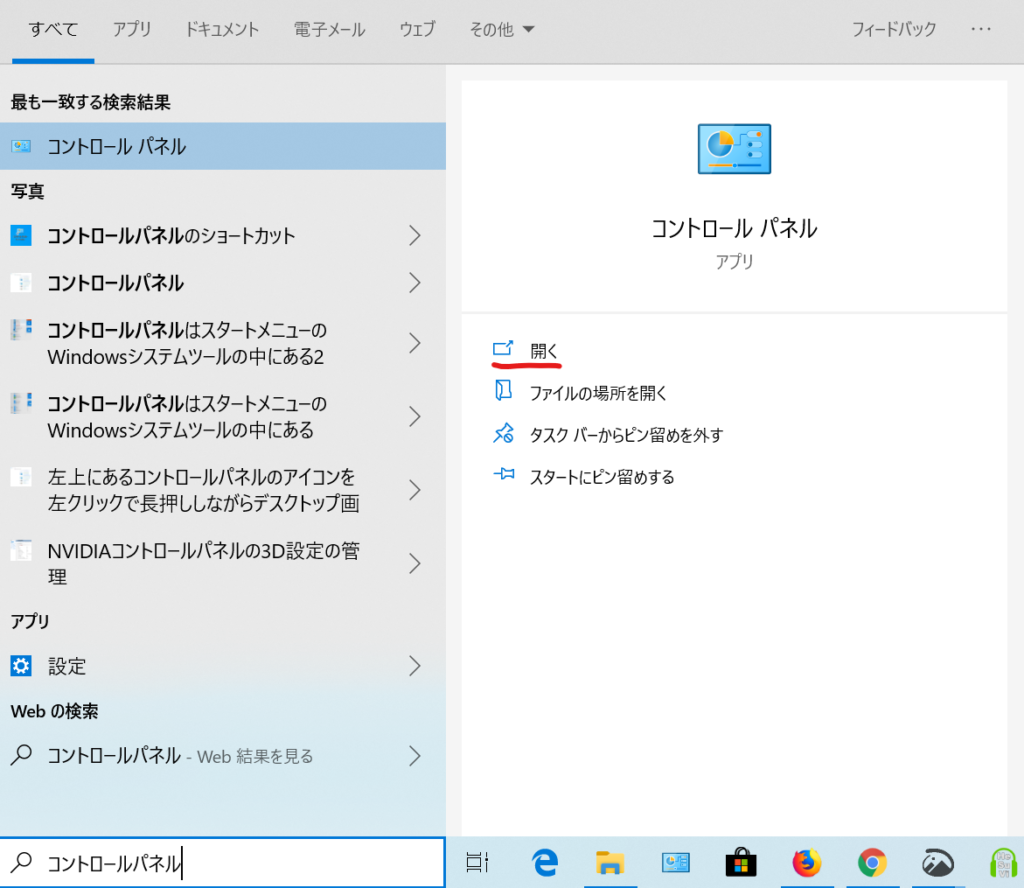1024x888 pixels.
Task: Start Firefox from the taskbar
Action: click(x=806, y=862)
